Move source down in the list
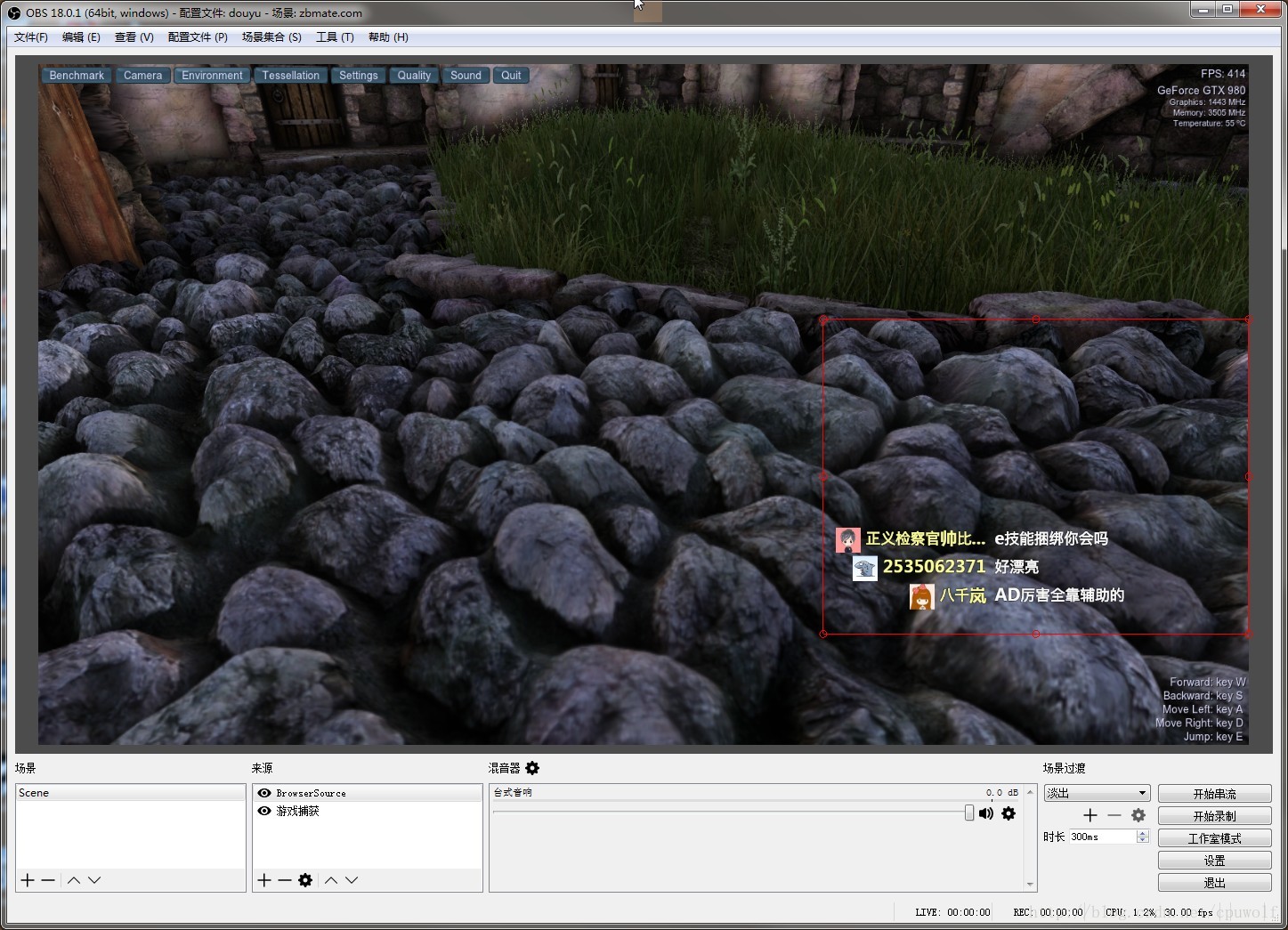 click(x=352, y=880)
